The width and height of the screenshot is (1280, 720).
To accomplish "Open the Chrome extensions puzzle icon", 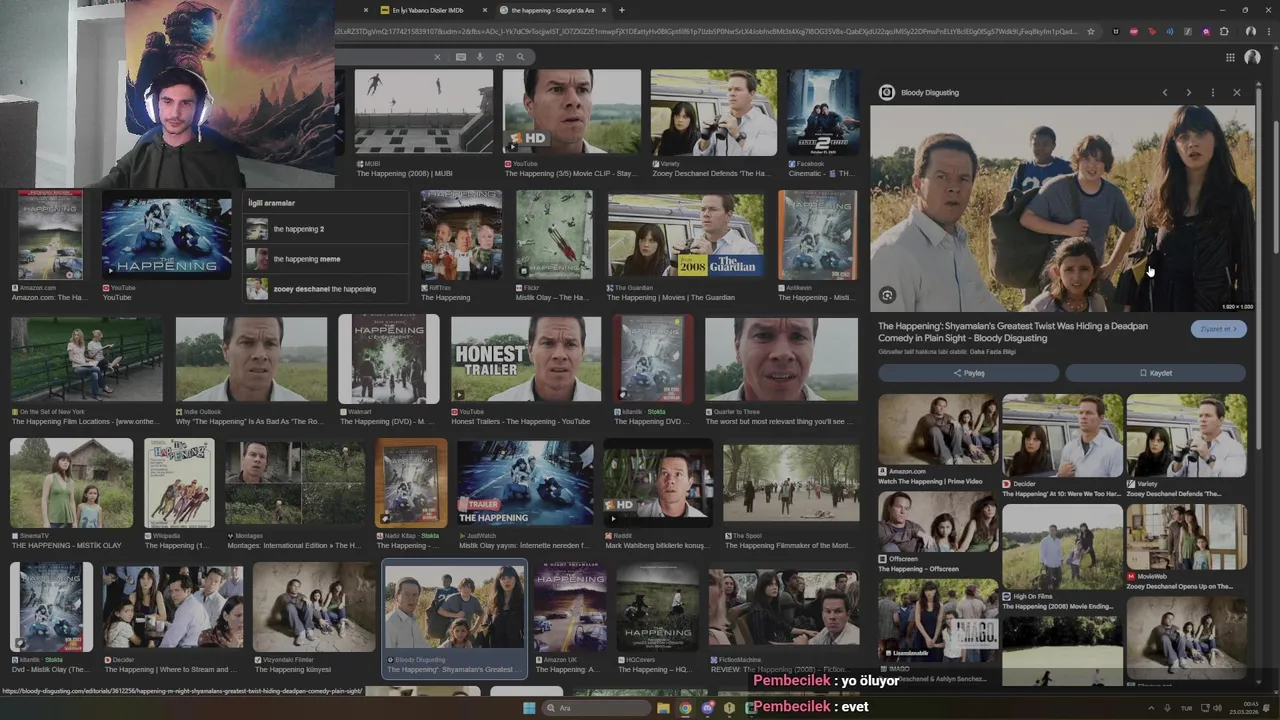I will pyautogui.click(x=1223, y=31).
